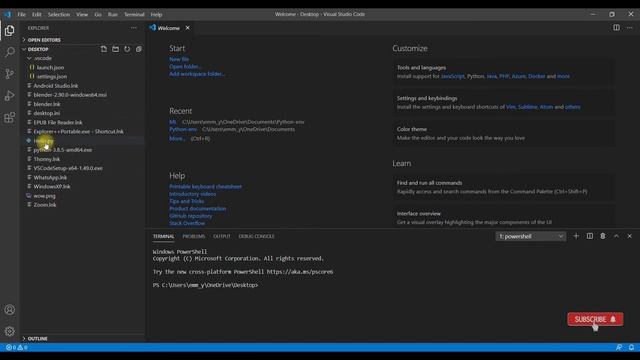The width and height of the screenshot is (640, 360).
Task: Open Color theme customize option
Action: (x=503, y=133)
